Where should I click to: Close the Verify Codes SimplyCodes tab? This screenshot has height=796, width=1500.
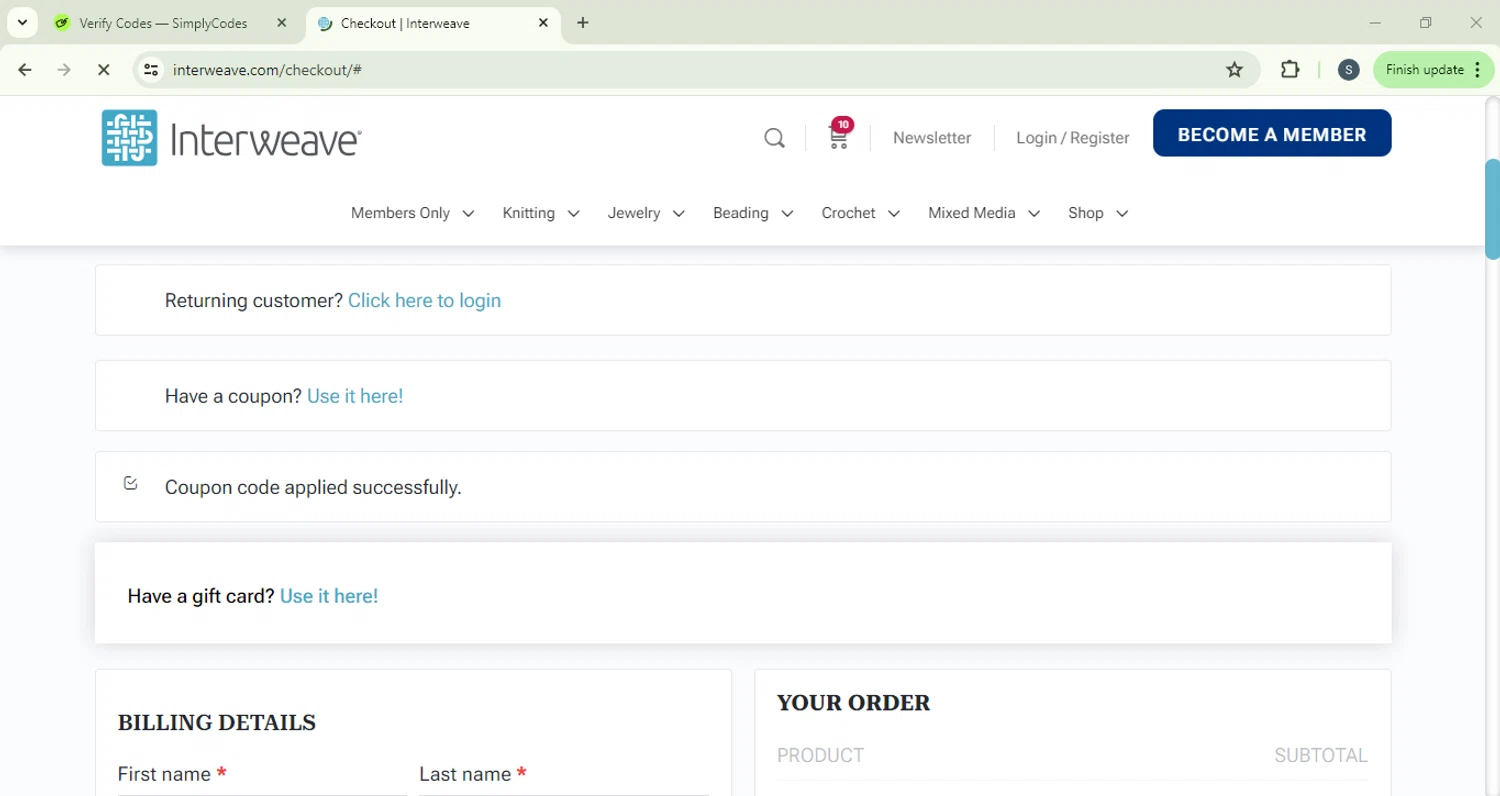282,23
